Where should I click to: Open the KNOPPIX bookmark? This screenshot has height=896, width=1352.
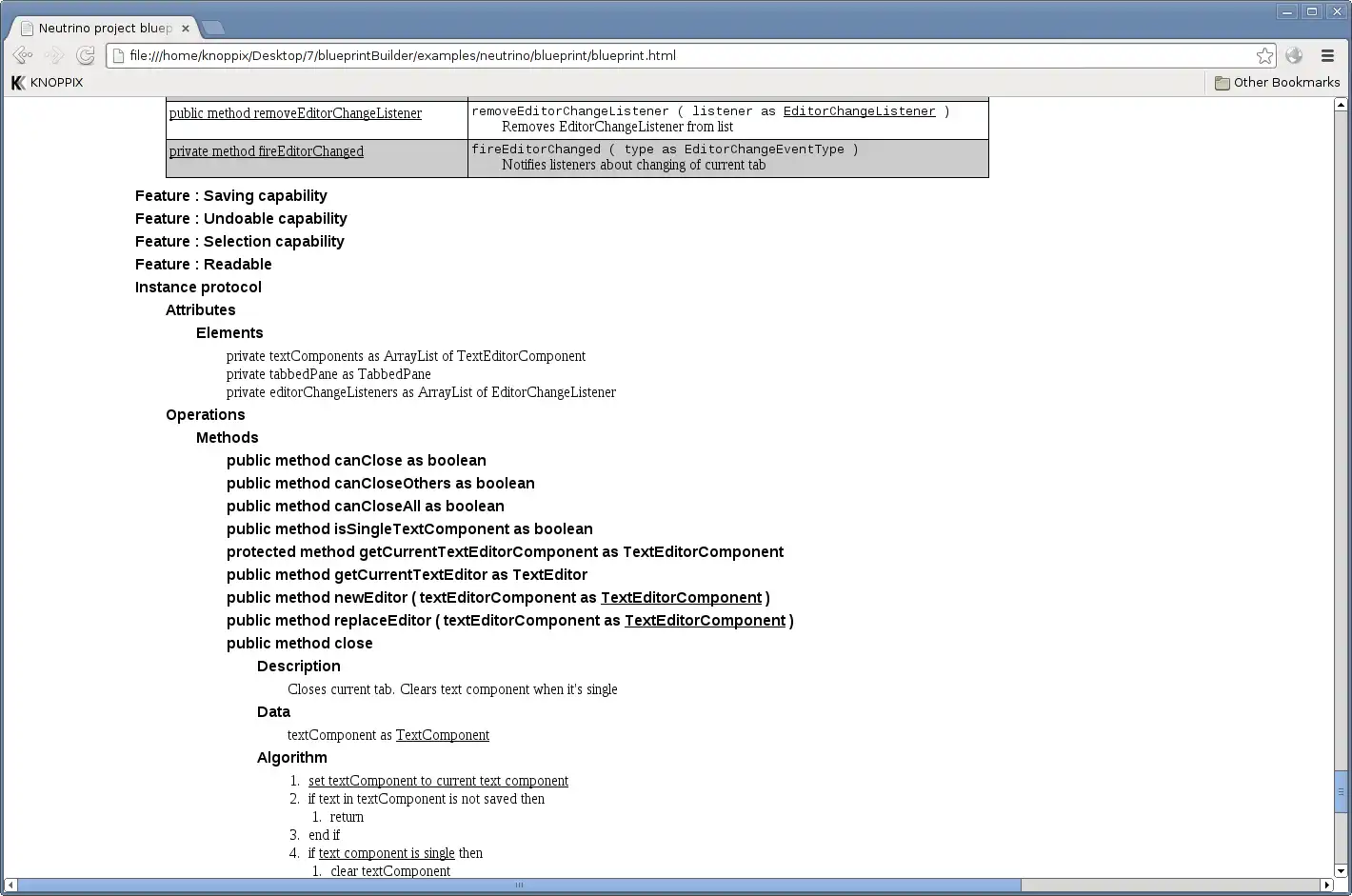coord(47,83)
